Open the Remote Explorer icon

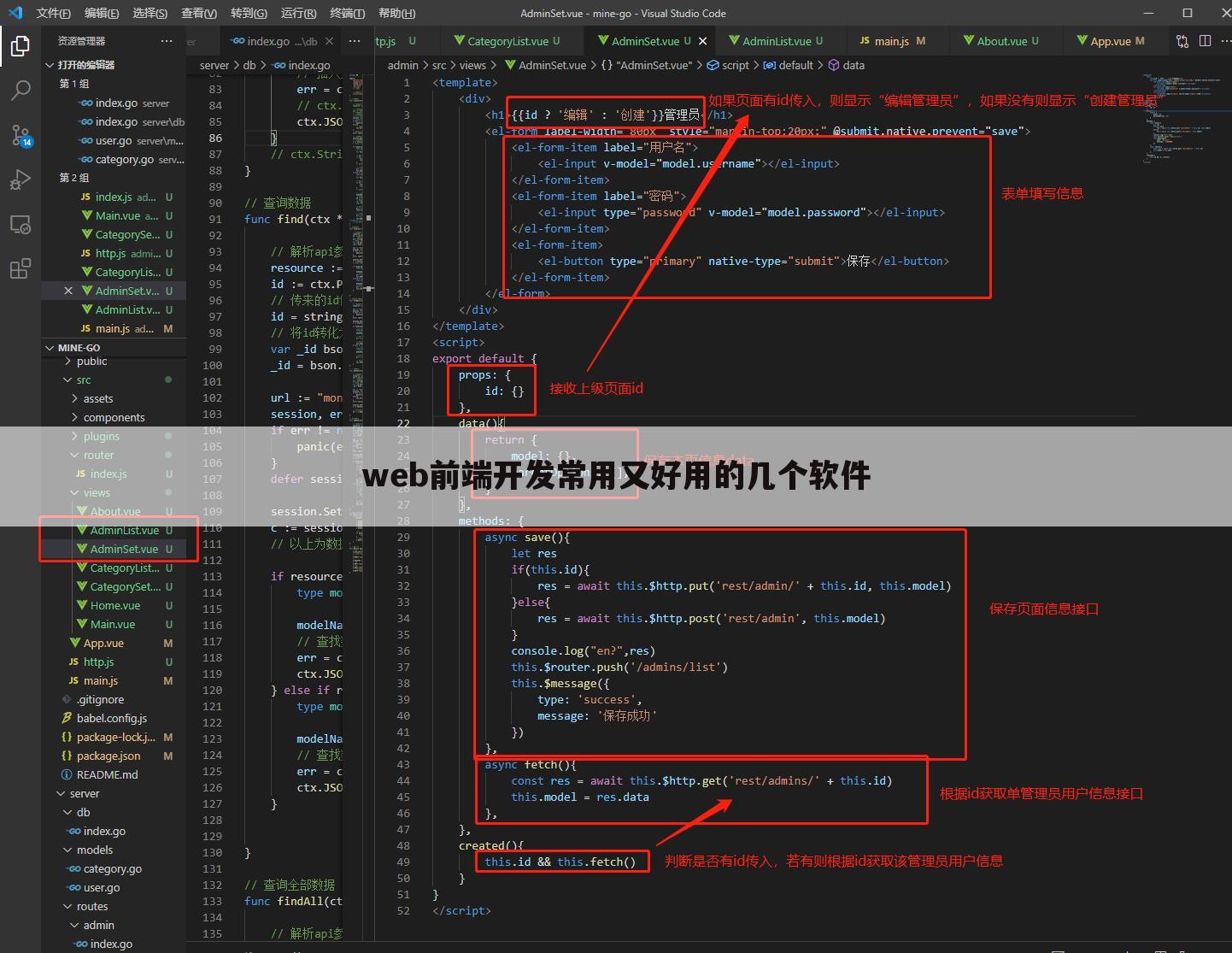(x=20, y=224)
